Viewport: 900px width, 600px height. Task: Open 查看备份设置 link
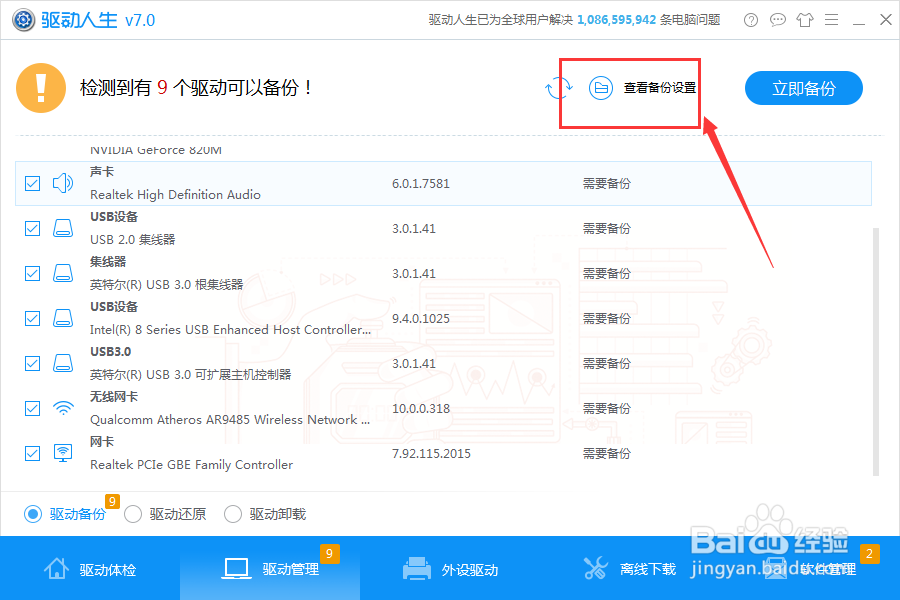tap(660, 88)
